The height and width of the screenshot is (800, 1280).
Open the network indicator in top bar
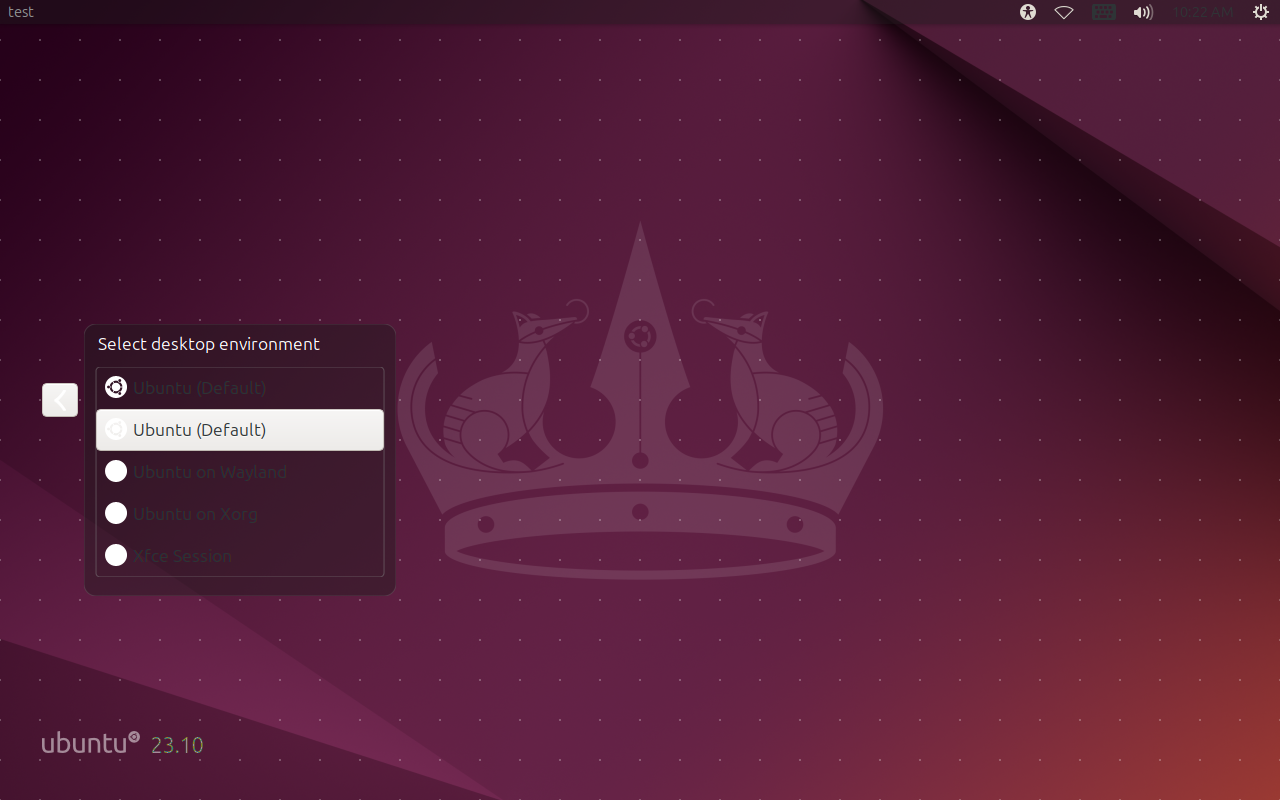[1064, 12]
